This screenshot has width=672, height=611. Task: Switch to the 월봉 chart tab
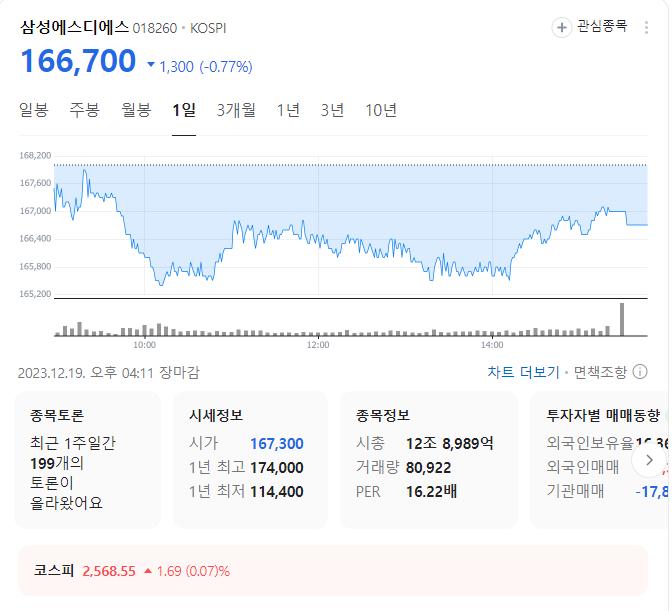[x=136, y=110]
